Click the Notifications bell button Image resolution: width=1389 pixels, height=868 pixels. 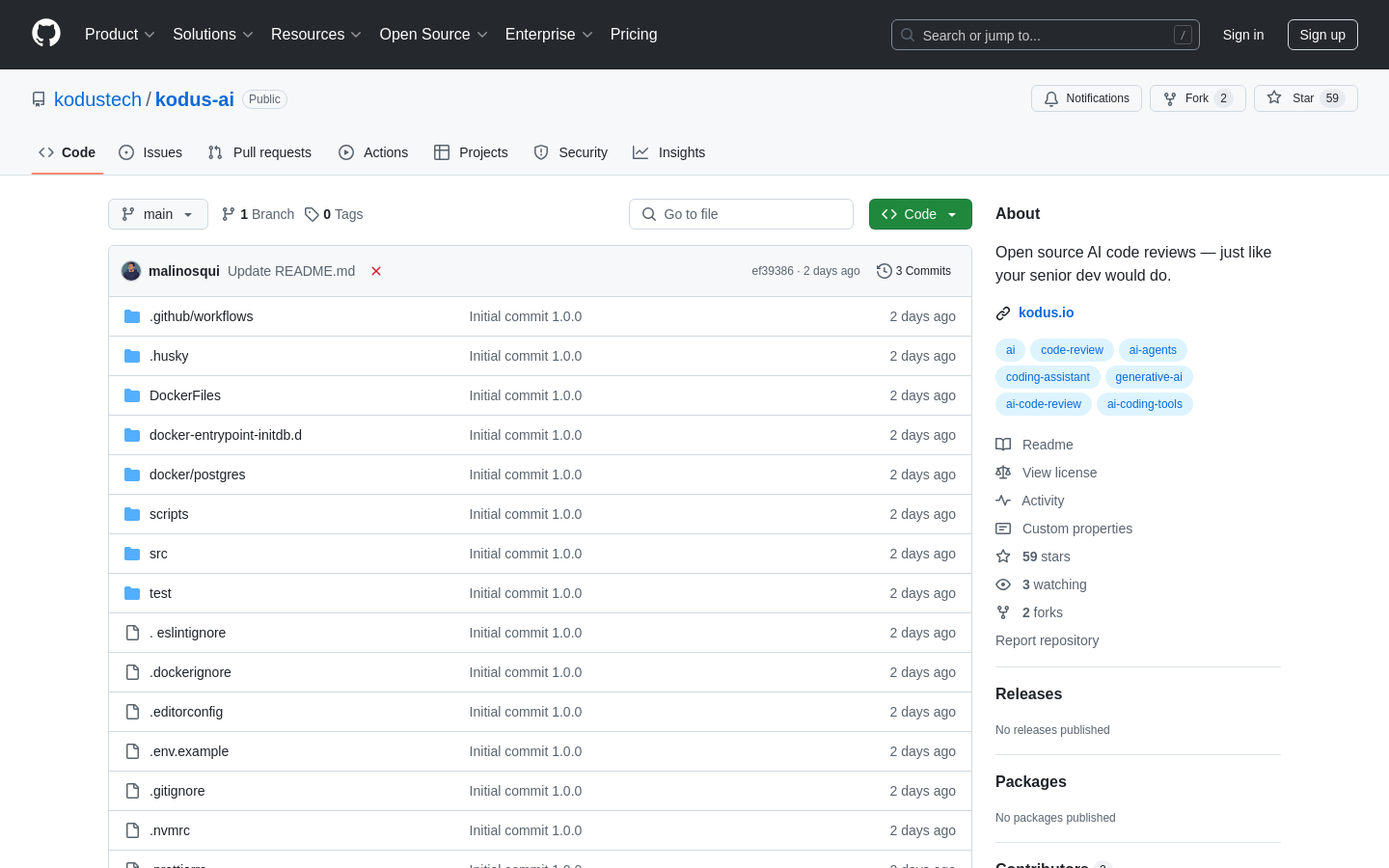(1086, 98)
